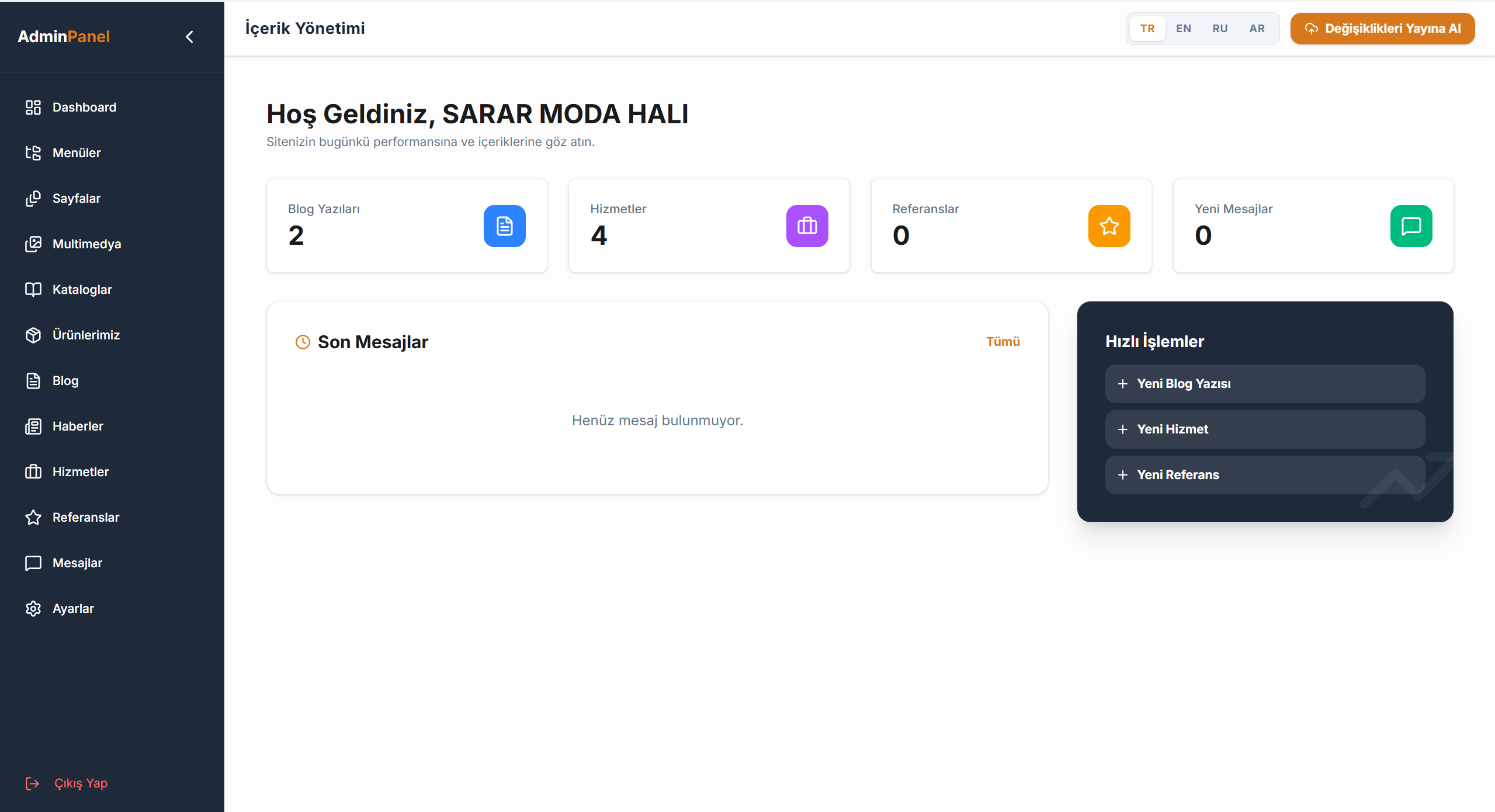The image size is (1495, 812).
Task: Click the orange Referanslar star icon
Action: pos(1109,226)
